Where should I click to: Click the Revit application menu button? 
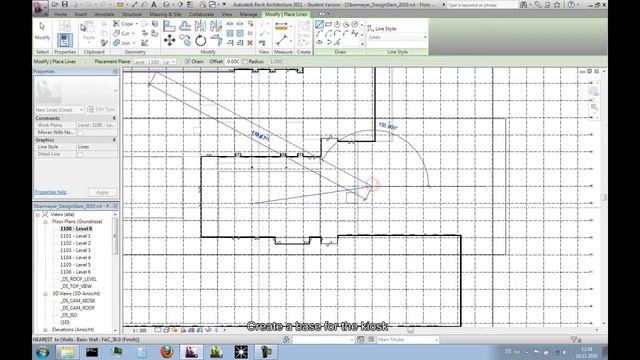40,7
